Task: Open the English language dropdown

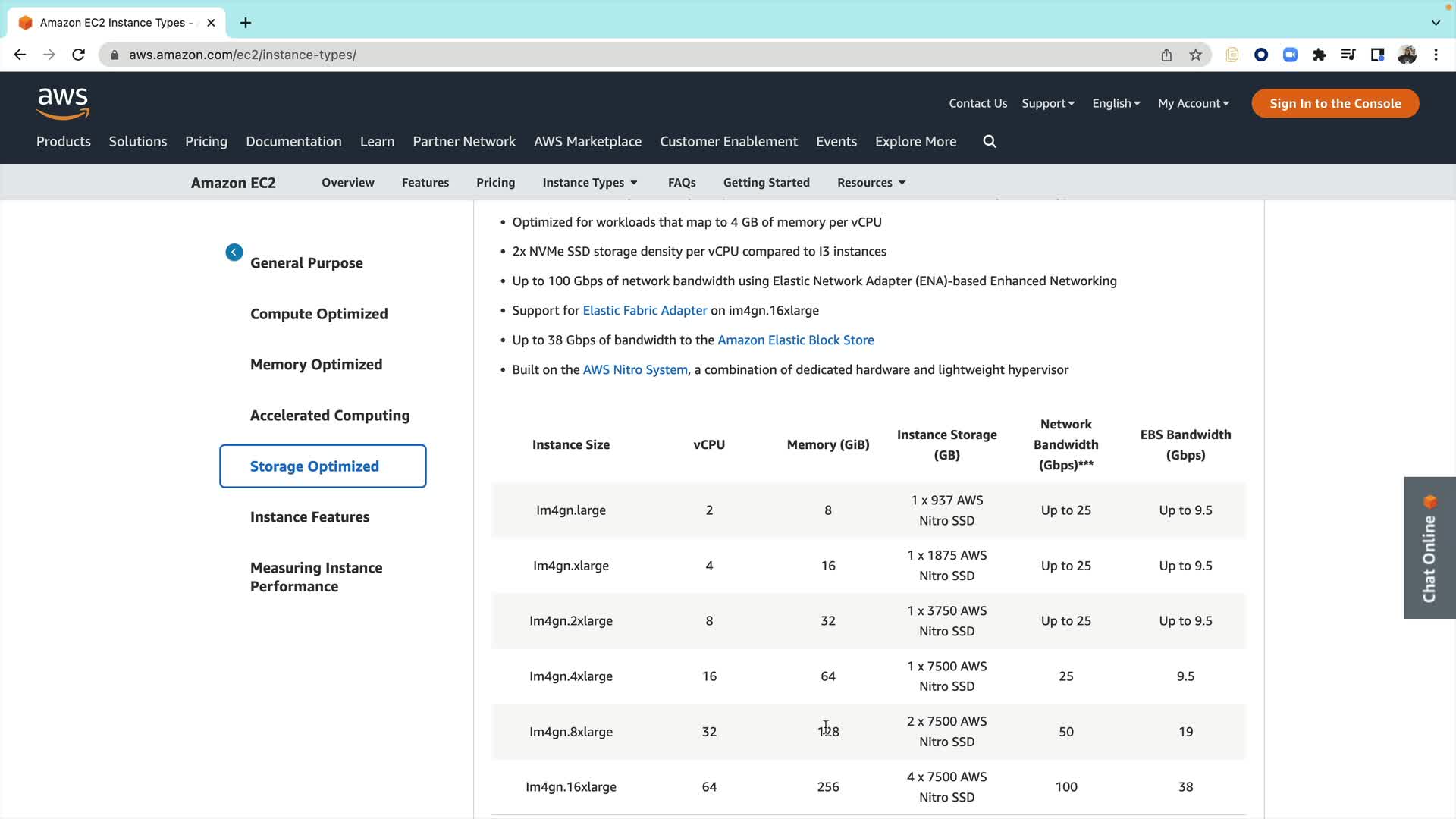Action: [1116, 104]
